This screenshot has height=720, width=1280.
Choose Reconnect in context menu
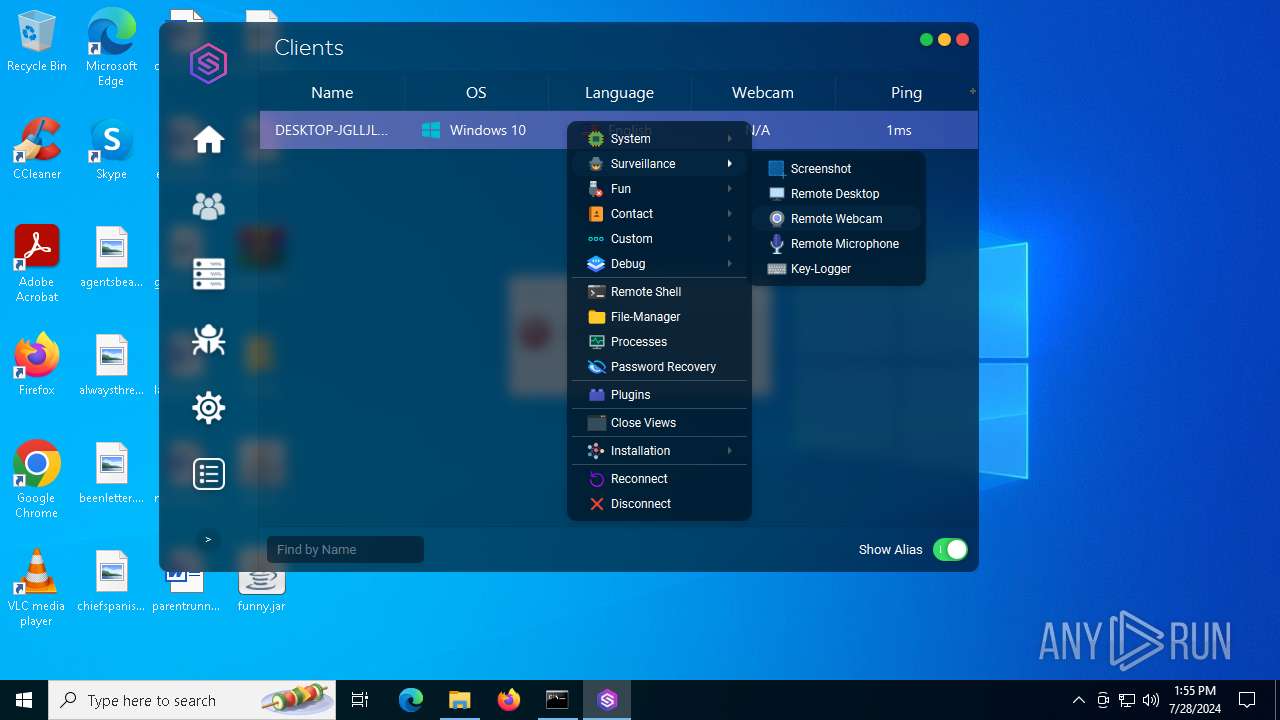[x=660, y=478]
